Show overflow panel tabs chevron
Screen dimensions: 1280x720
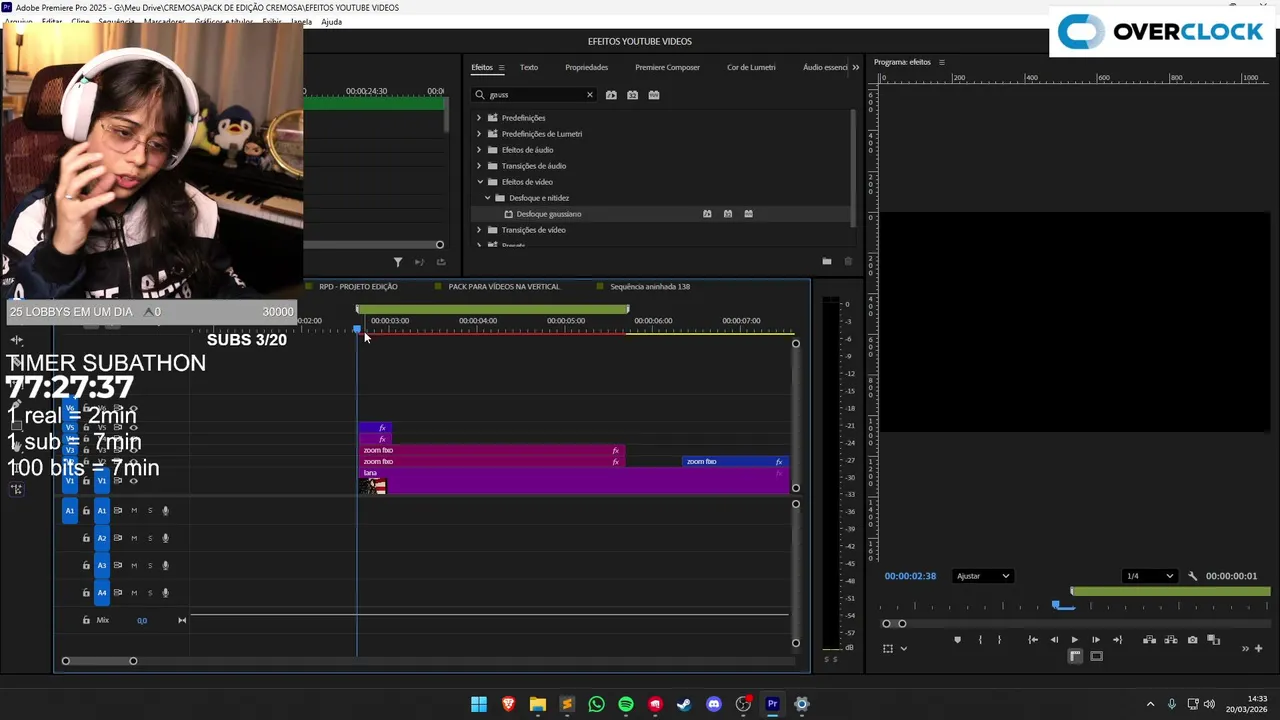pos(855,67)
